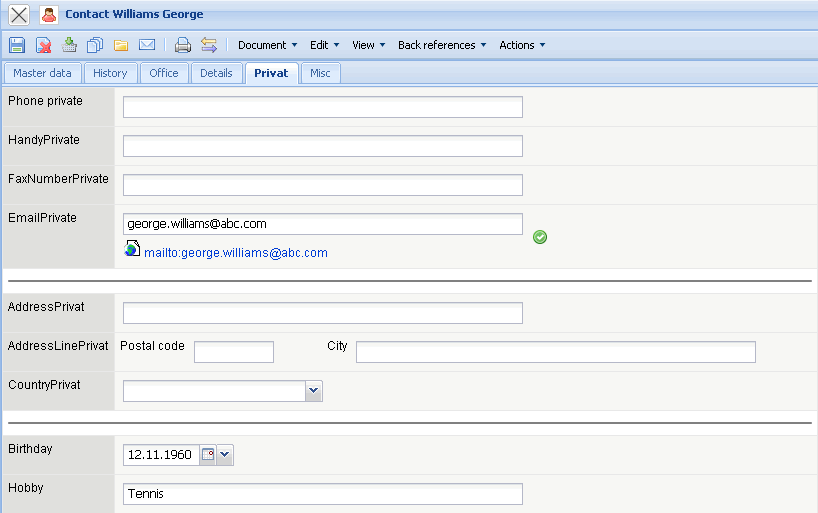Open the Actions menu
The width and height of the screenshot is (818, 513).
(x=522, y=45)
